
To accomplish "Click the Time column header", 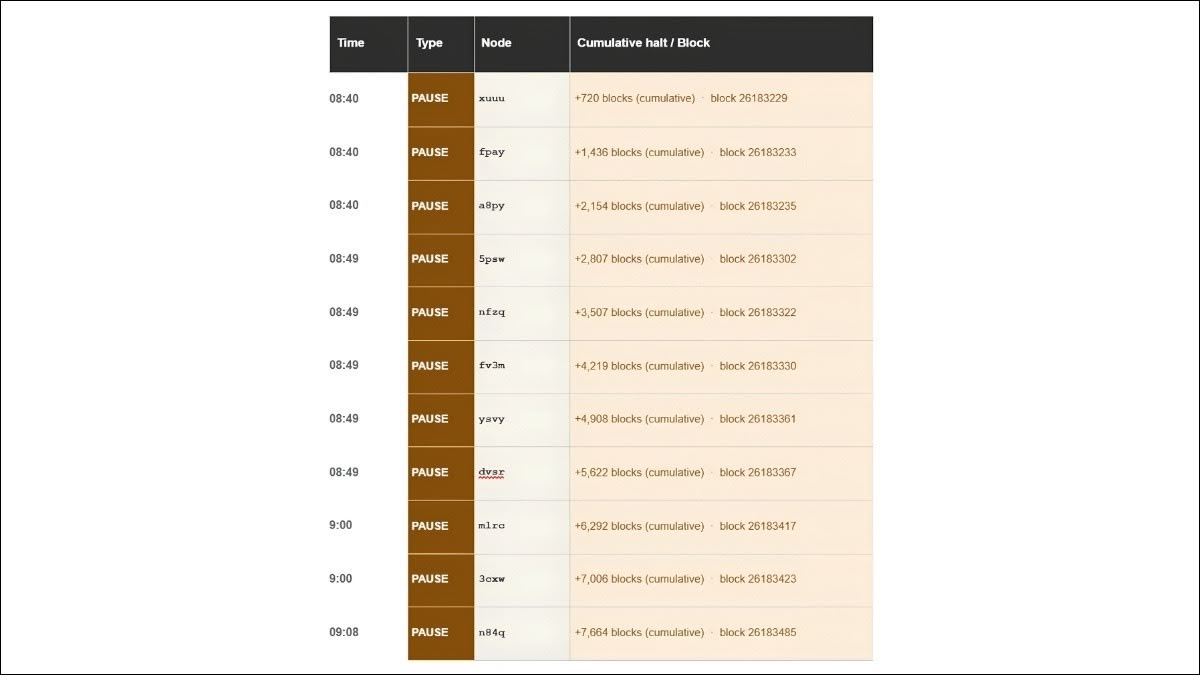I will point(368,43).
